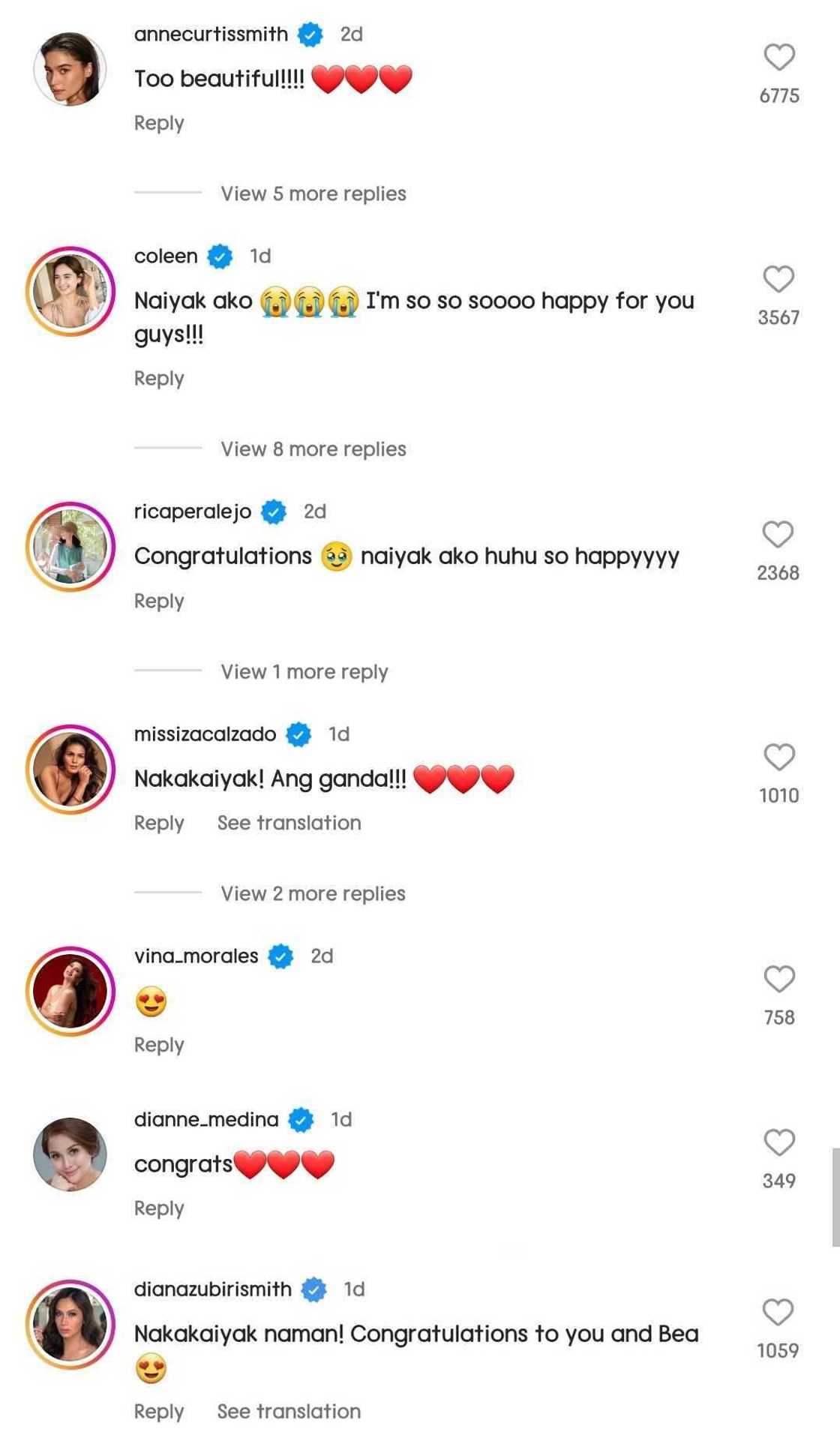View coleen's story from her avatar
This screenshot has width=840, height=1456.
(70, 291)
